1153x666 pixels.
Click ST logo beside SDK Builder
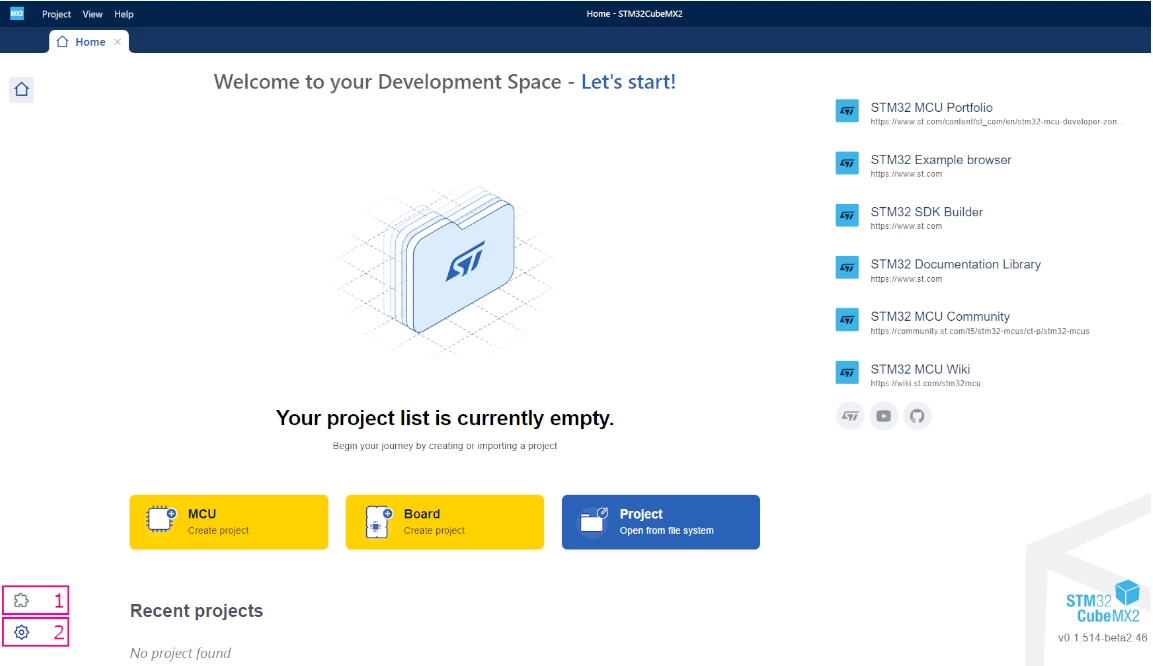point(847,215)
